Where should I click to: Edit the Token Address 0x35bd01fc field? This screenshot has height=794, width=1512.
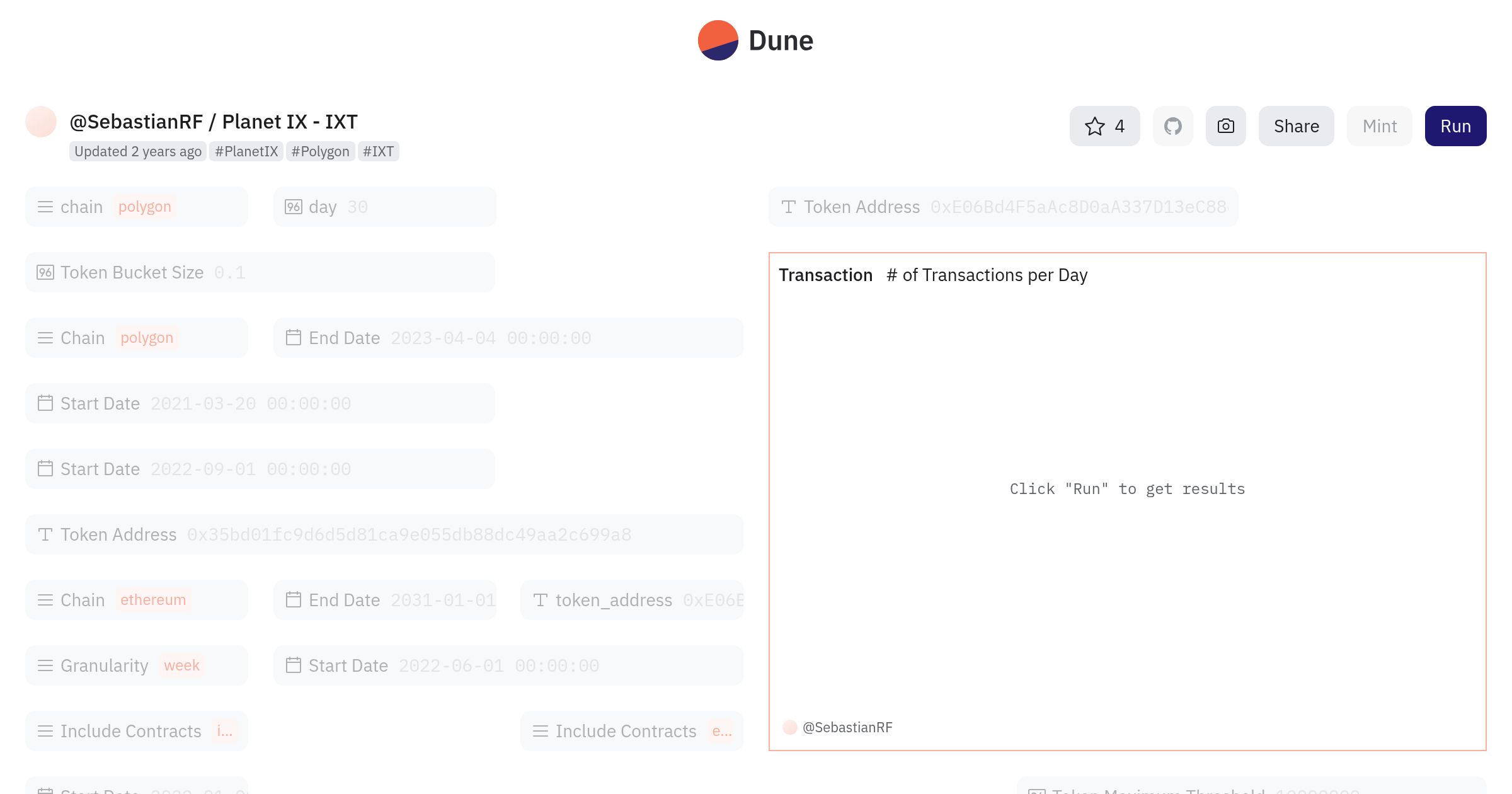(x=384, y=534)
